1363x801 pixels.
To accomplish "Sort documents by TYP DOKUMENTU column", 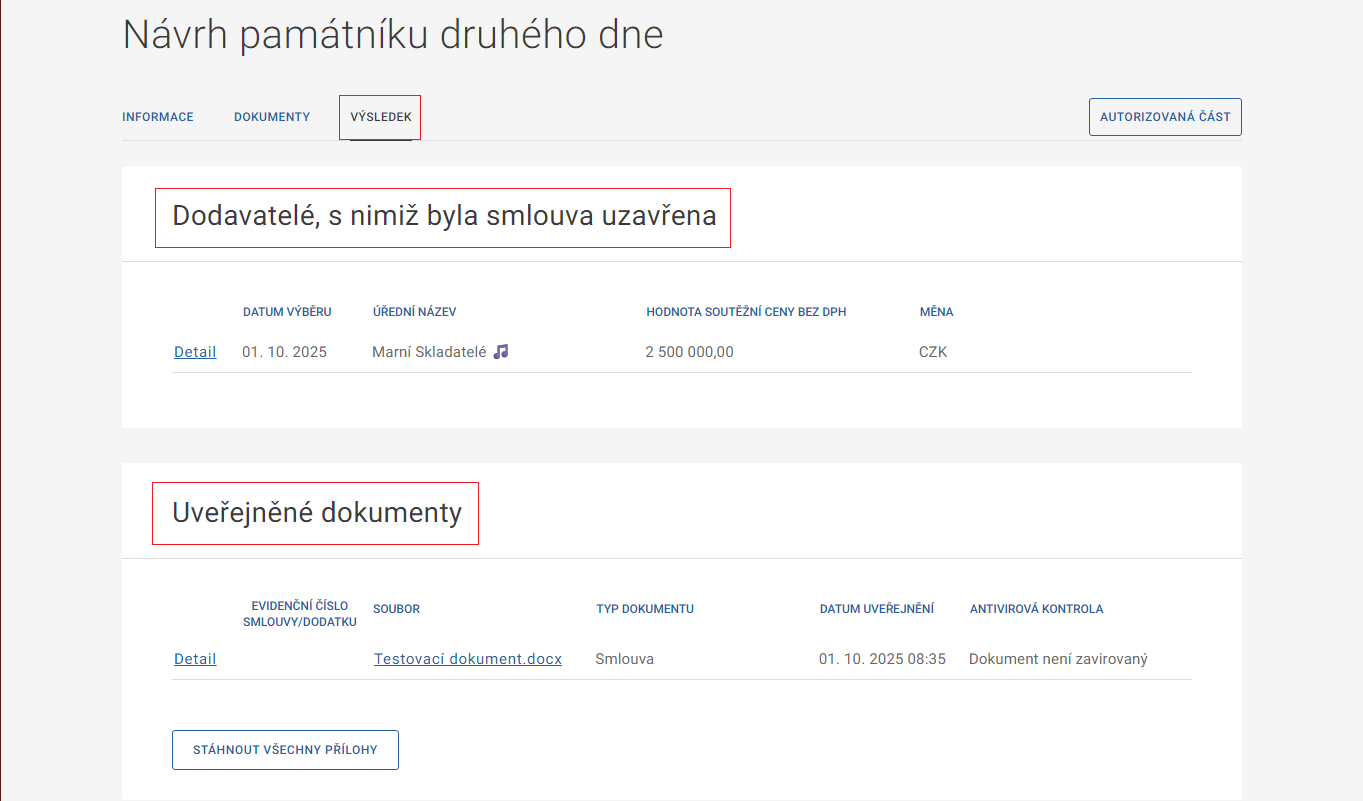I will tap(645, 608).
